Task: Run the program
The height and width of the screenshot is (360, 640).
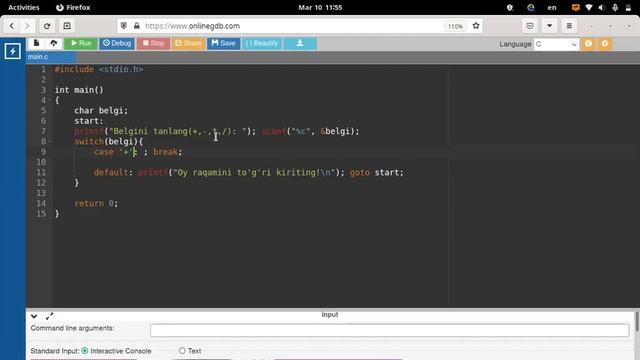Action: (x=81, y=43)
